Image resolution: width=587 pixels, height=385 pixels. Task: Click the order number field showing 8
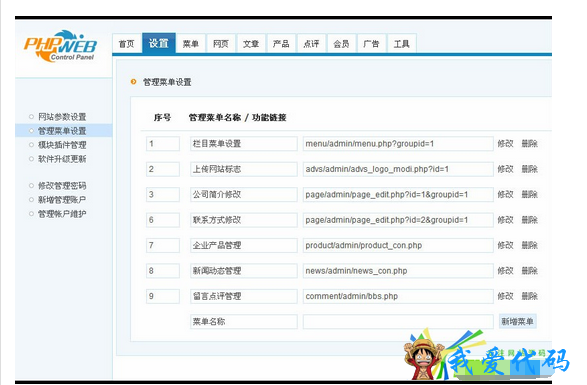coord(163,271)
